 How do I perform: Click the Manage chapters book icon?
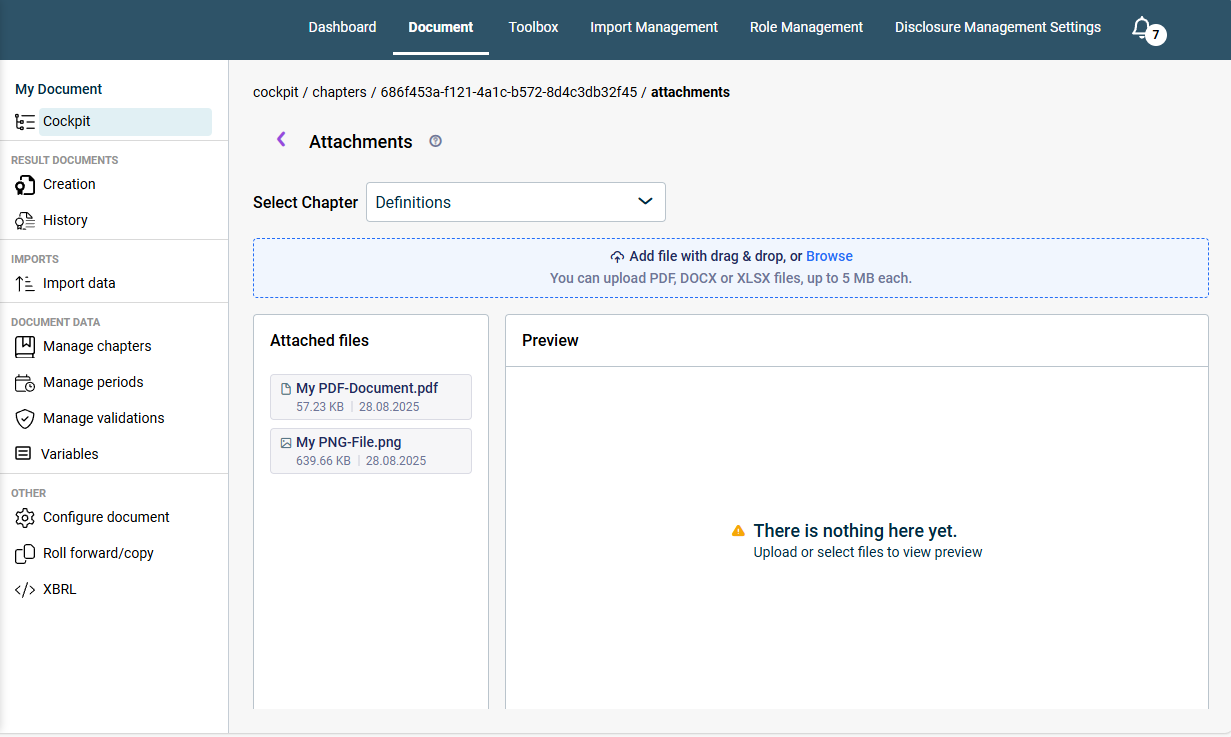[25, 347]
